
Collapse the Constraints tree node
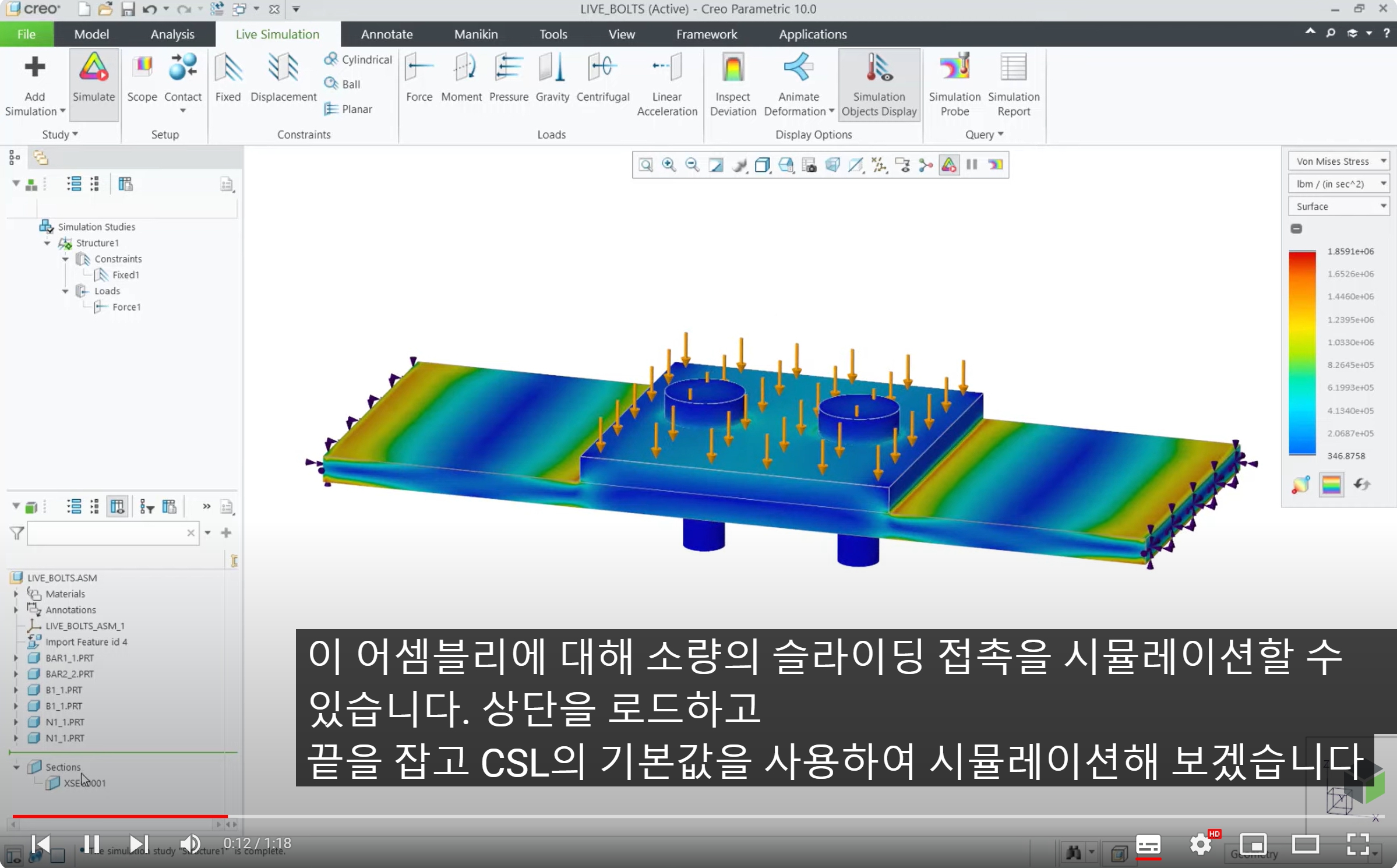point(65,259)
